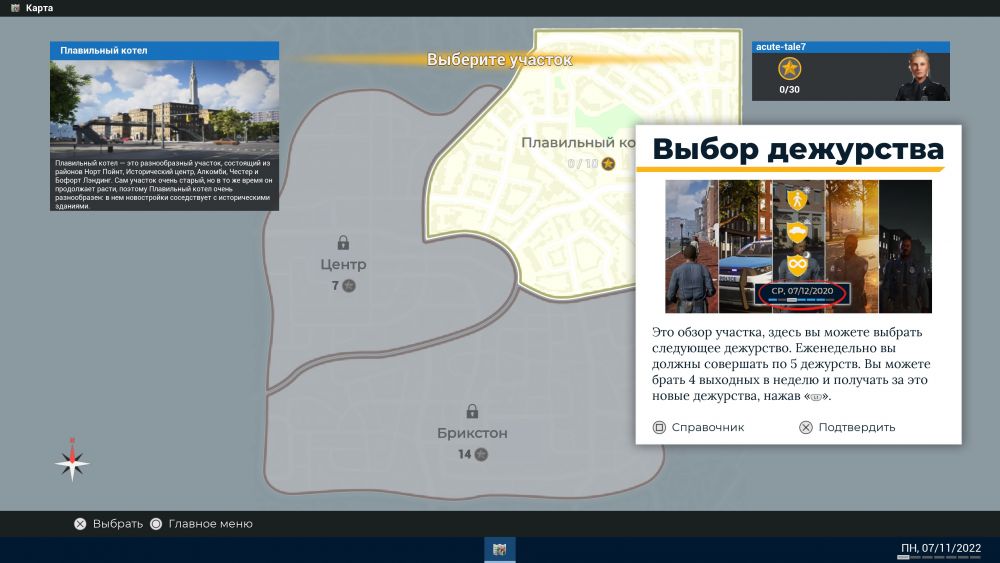Click the map icon in the bottom taskbar
The image size is (1000, 563).
click(x=499, y=549)
